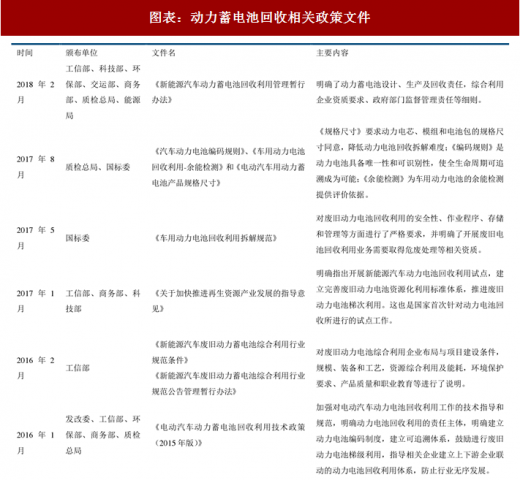Click the date cell 2017 年 1 月
Image resolution: width=520 pixels, height=480 pixels.
tap(36, 301)
